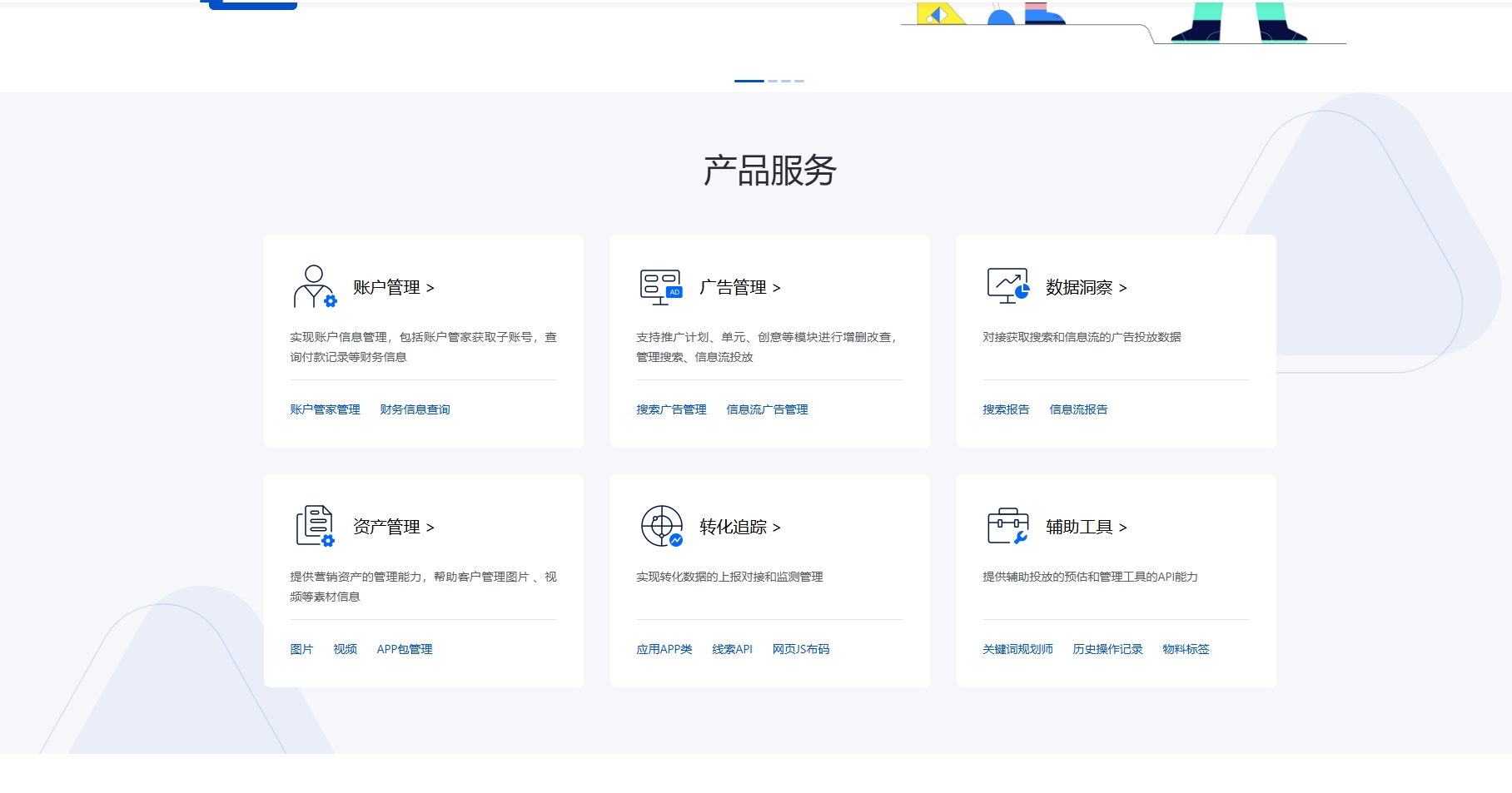
Task: Open the 关键词规划师 tool link
Action: coord(1017,649)
